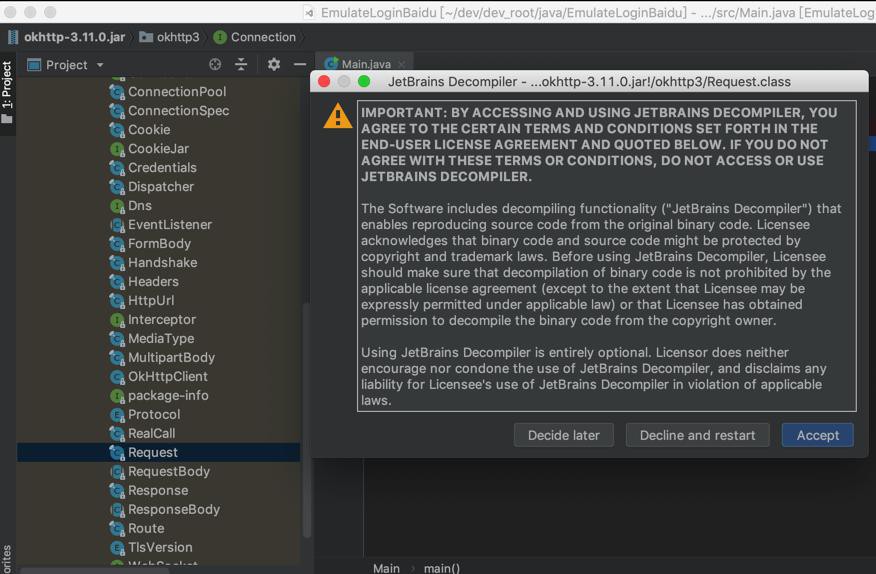Close the Main.java tab
The width and height of the screenshot is (876, 574).
401,64
